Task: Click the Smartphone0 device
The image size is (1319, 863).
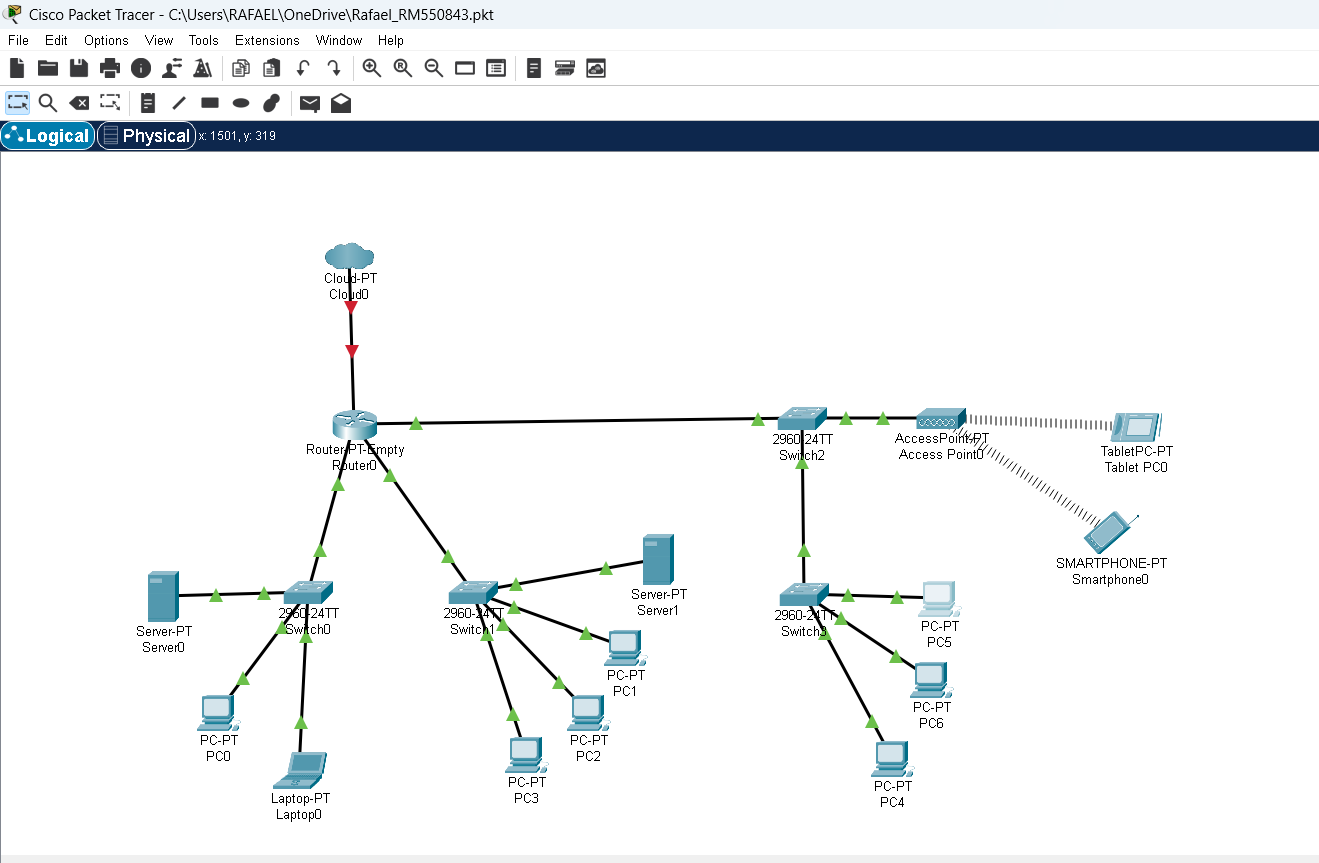Action: point(1109,533)
